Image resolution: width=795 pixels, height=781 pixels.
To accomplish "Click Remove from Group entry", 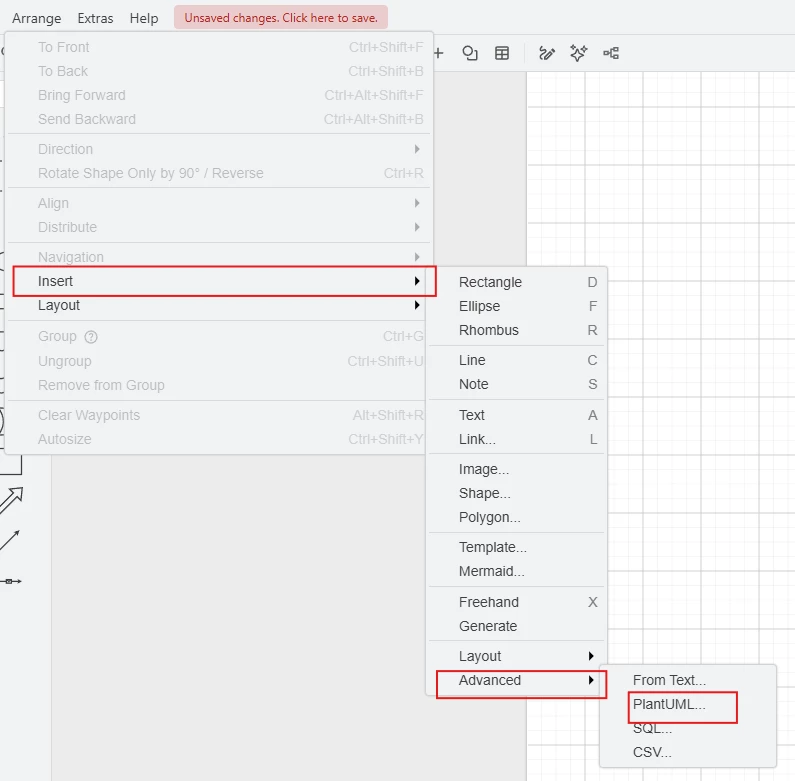I will 219,385.
